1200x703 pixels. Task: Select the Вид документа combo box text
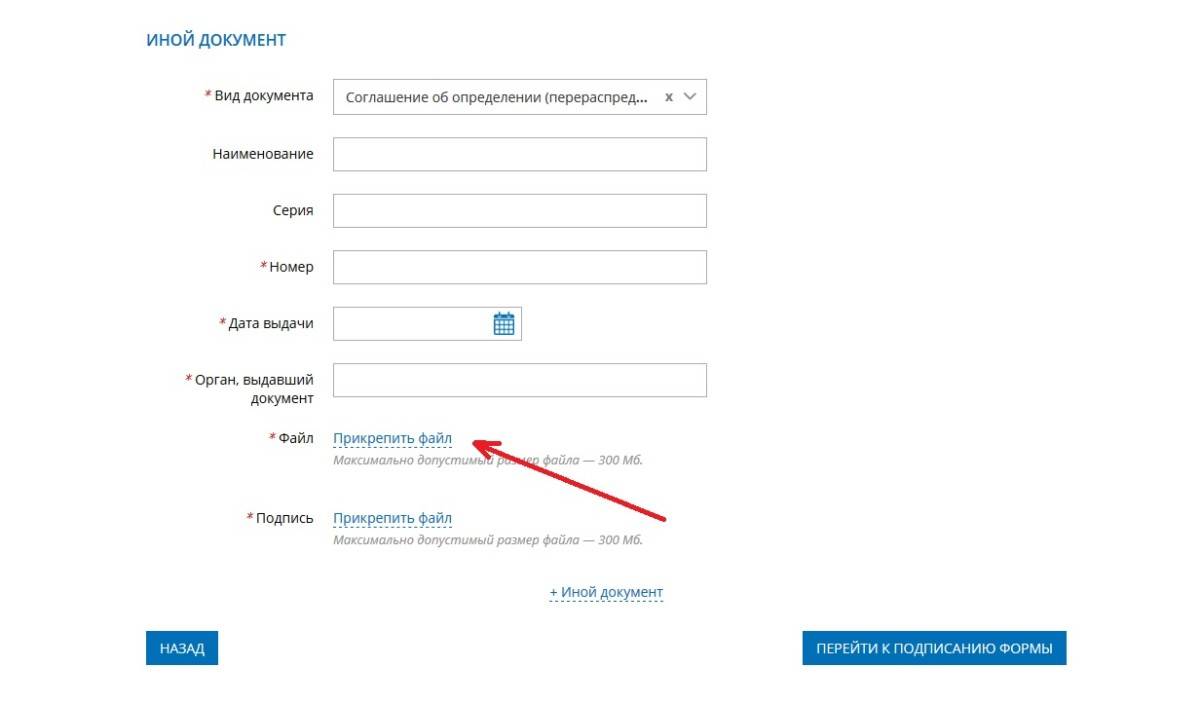[496, 97]
